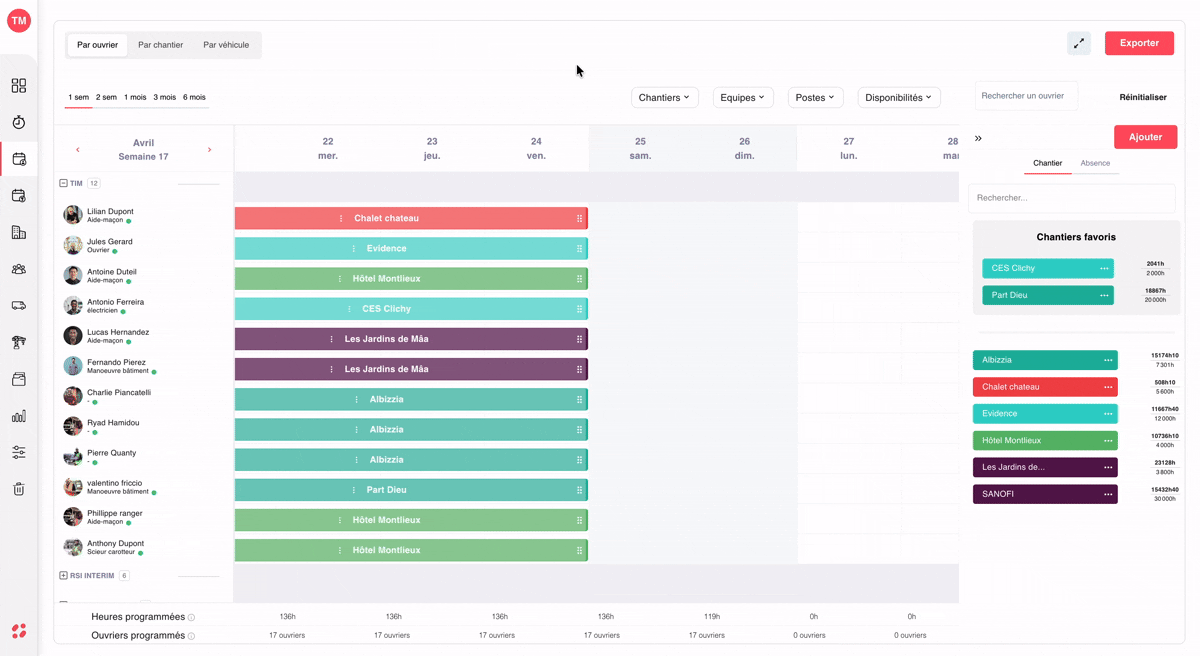Screen dimensions: 1200x656
Task: Click the 24 ven. day header
Action: [x=536, y=148]
